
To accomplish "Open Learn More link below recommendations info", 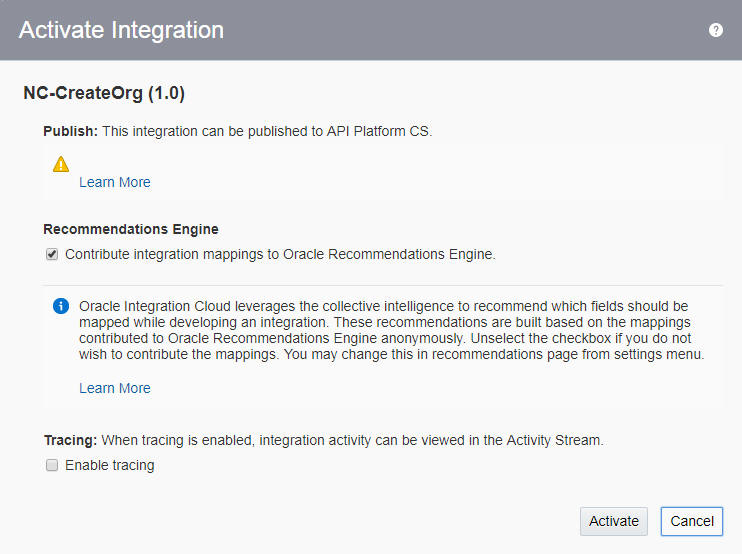I will click(115, 388).
